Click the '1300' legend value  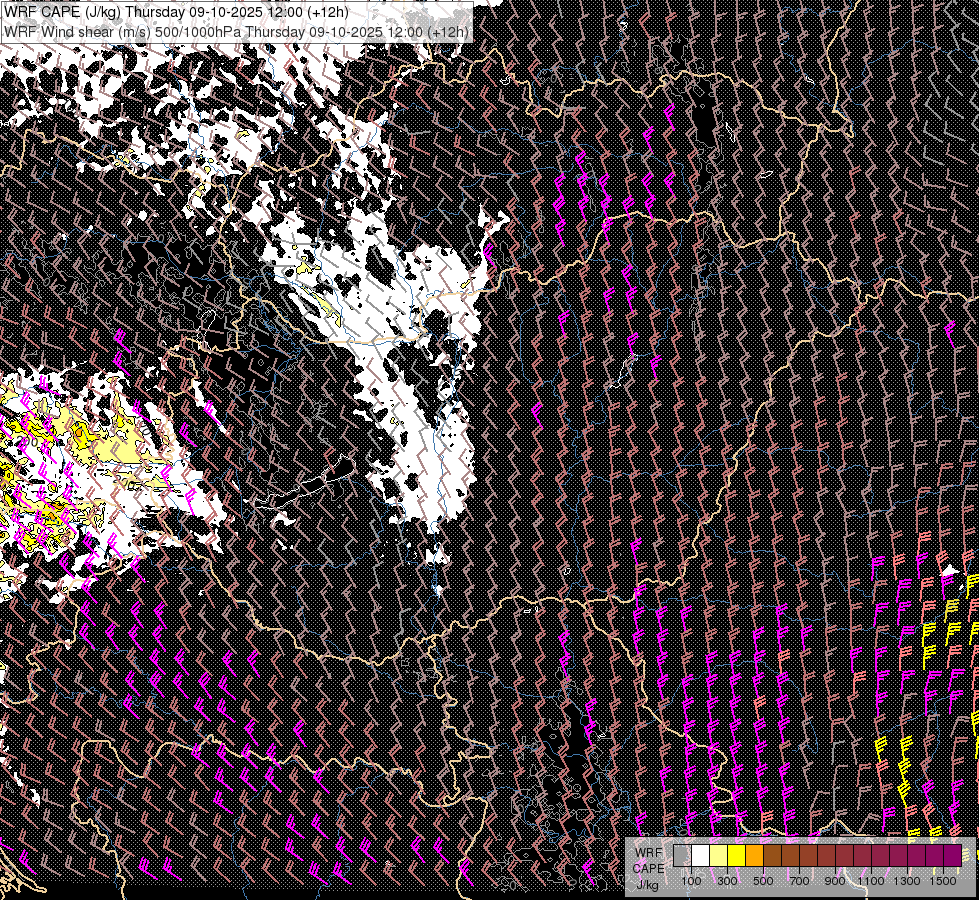click(907, 881)
